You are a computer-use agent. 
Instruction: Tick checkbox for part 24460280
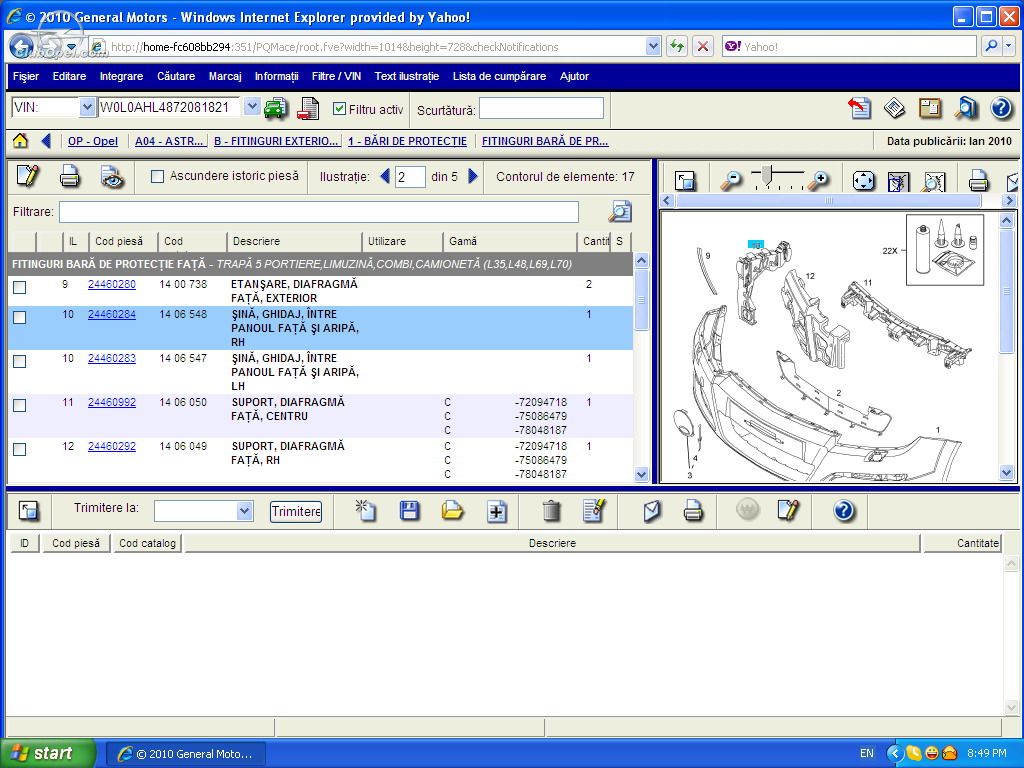(20, 287)
